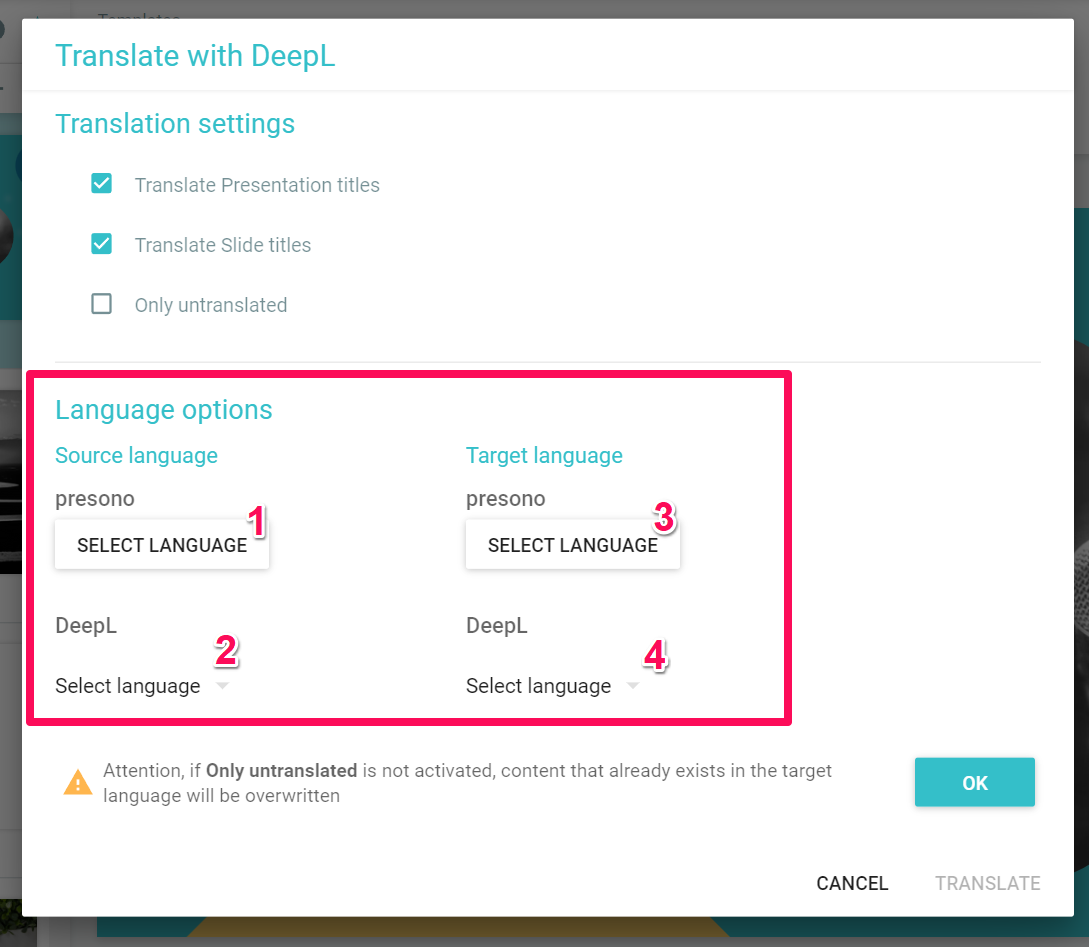
Task: Click the Translate button
Action: pos(987,883)
